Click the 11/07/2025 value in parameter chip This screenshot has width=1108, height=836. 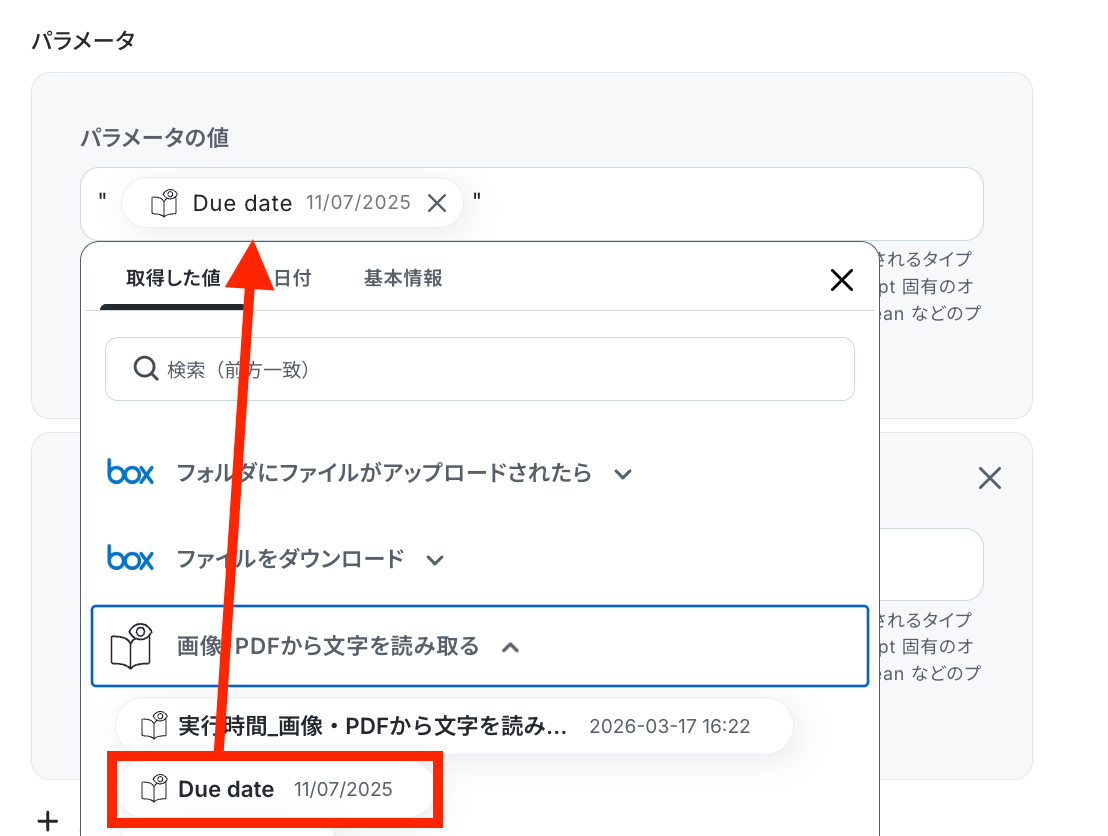pos(358,203)
